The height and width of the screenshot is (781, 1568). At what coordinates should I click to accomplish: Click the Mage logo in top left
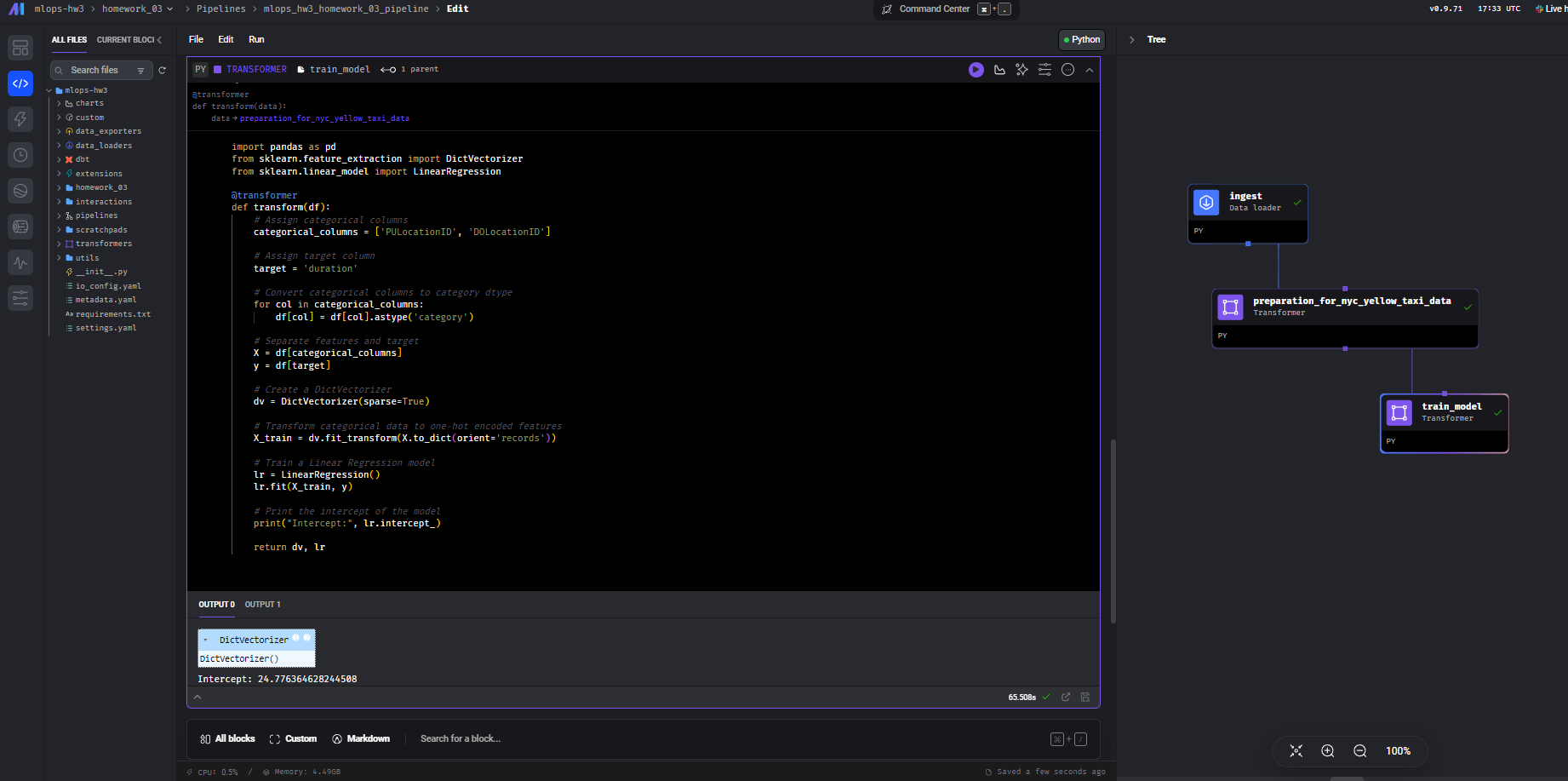click(x=16, y=9)
